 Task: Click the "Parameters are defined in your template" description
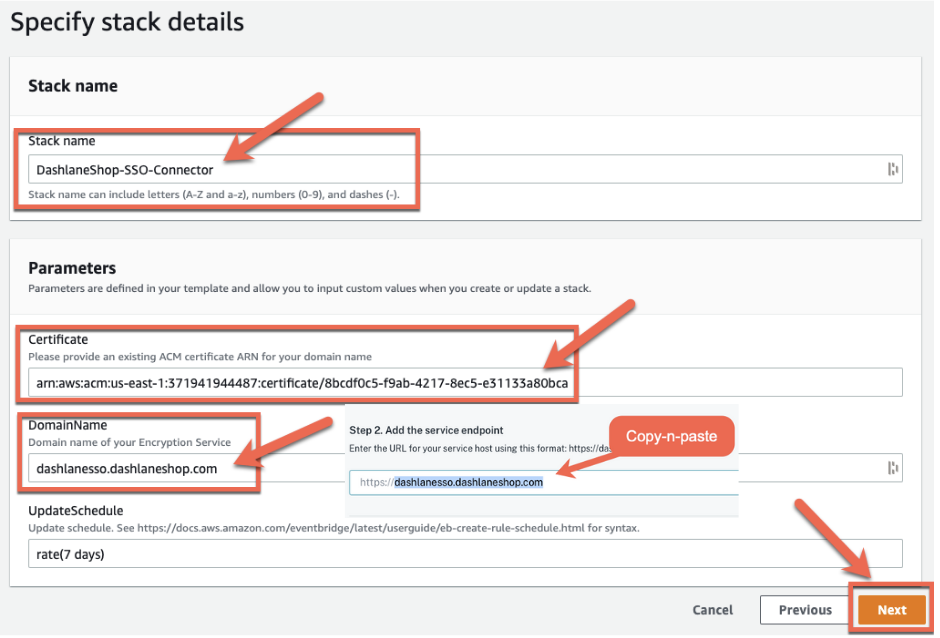tap(309, 288)
